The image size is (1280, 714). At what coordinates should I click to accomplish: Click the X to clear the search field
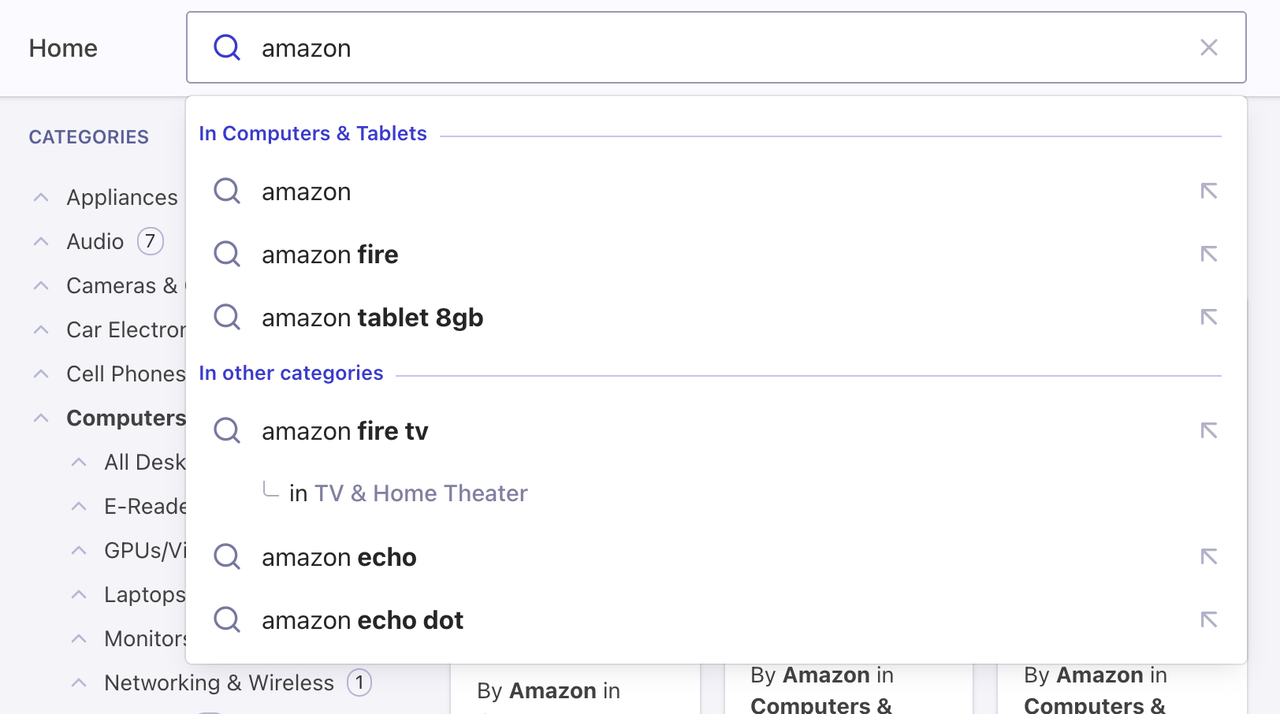[1208, 47]
